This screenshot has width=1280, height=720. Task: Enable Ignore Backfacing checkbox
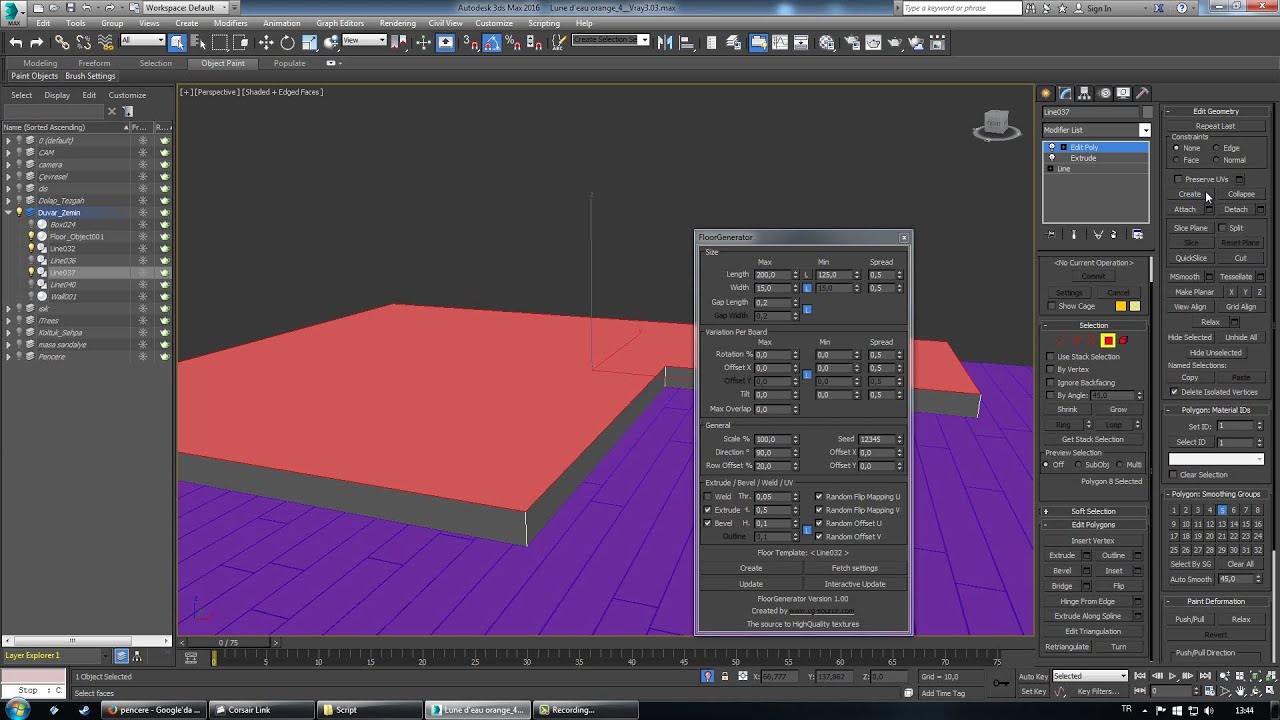coord(1051,382)
